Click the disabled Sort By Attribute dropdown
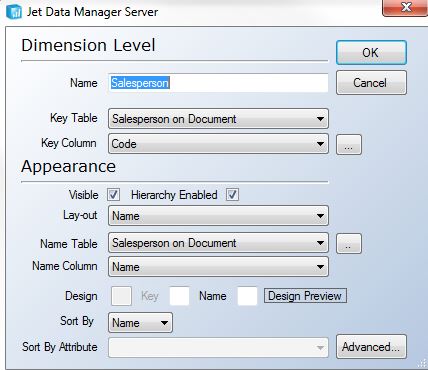Screen dimensions: 428x370 218,347
